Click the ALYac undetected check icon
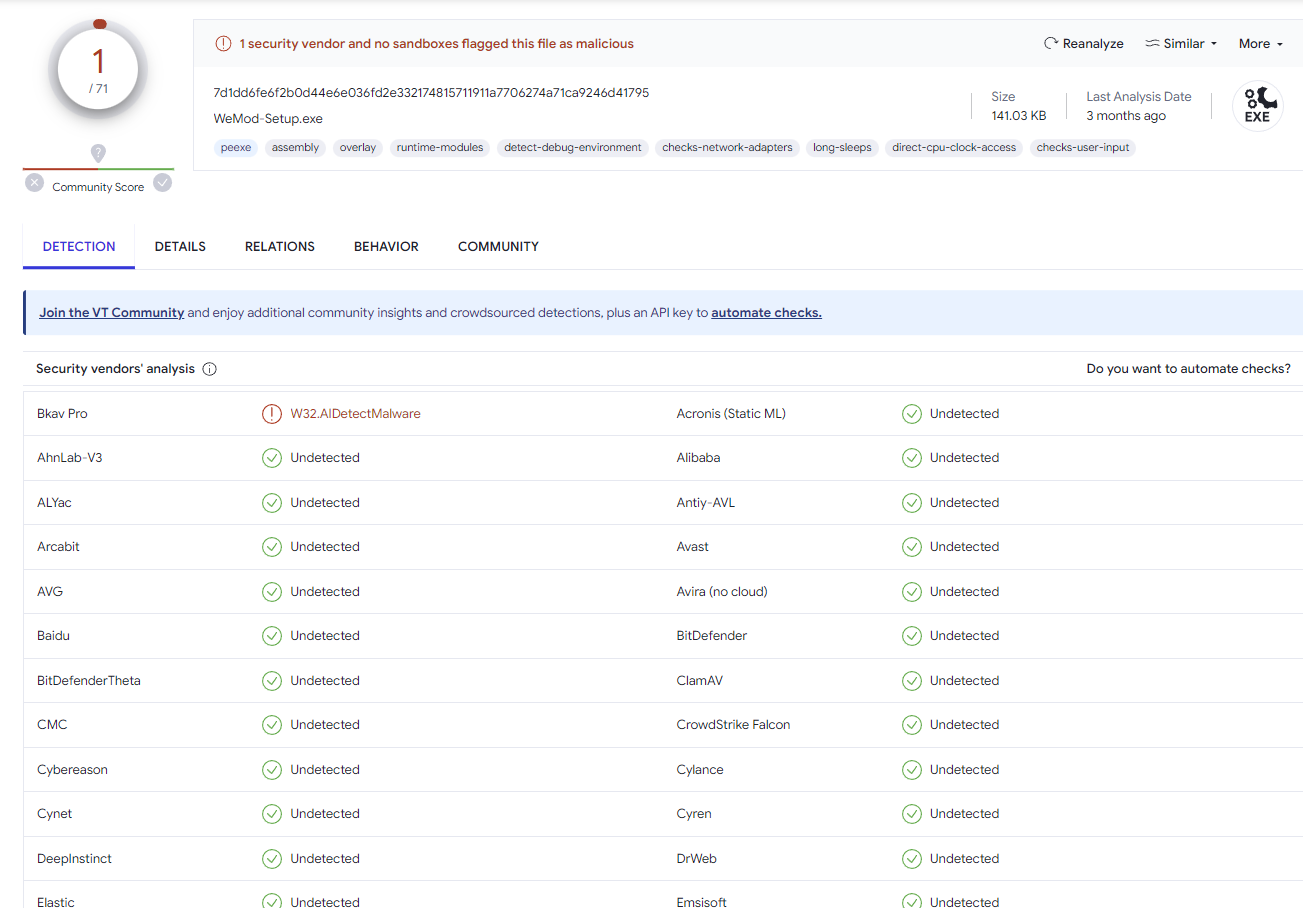 [272, 503]
